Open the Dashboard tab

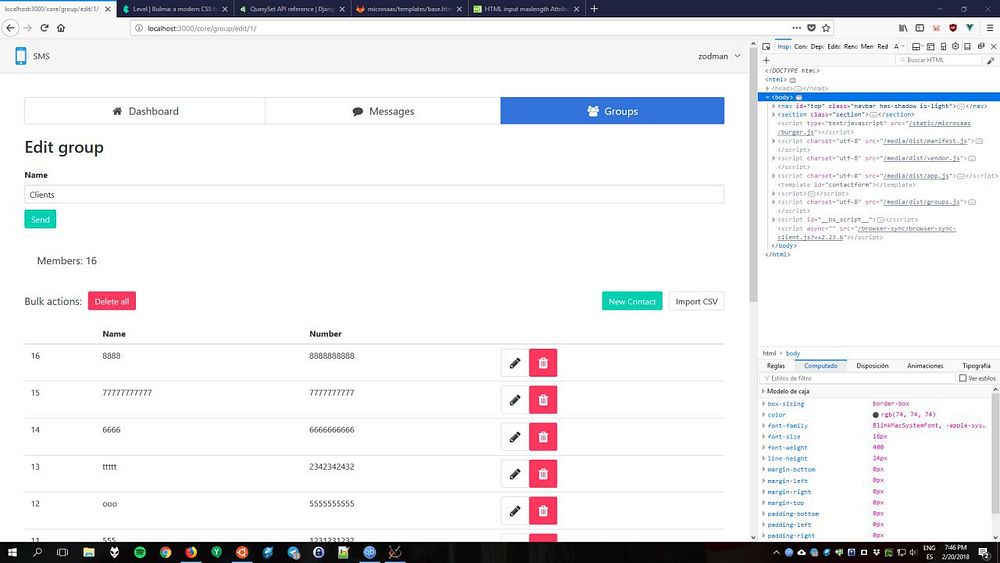[x=145, y=111]
